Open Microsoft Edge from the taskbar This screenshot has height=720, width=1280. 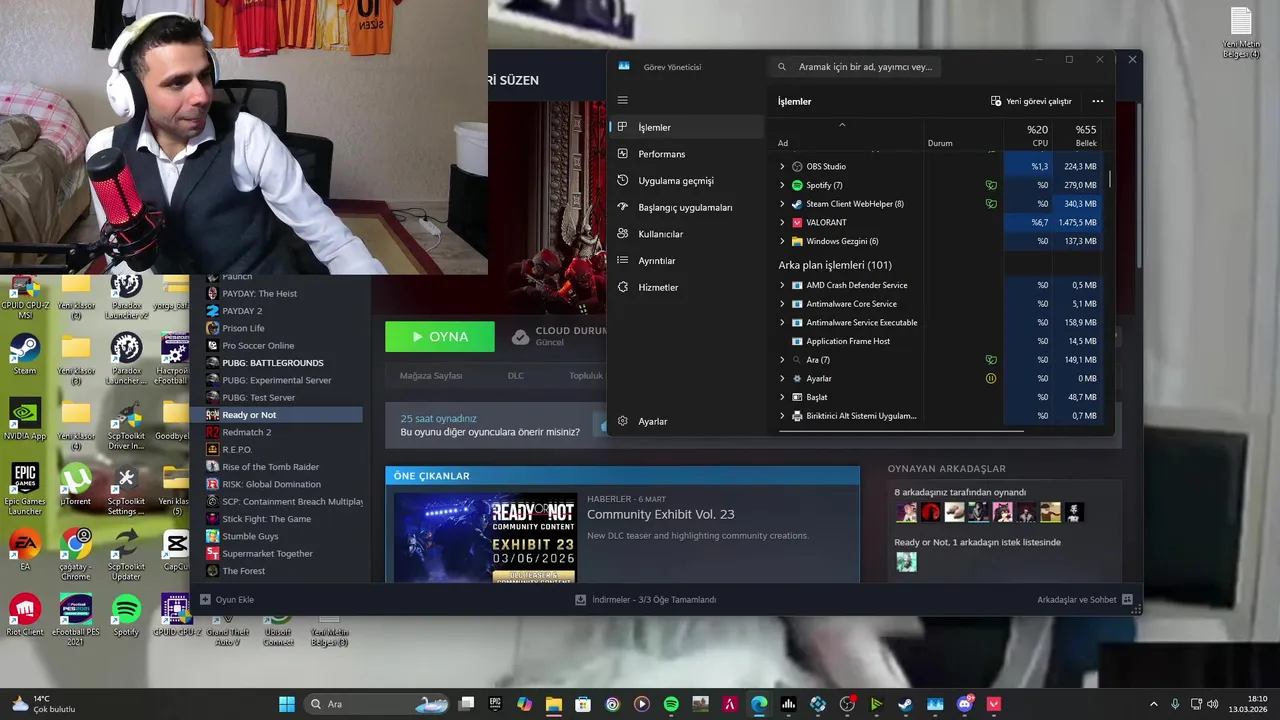click(x=759, y=704)
